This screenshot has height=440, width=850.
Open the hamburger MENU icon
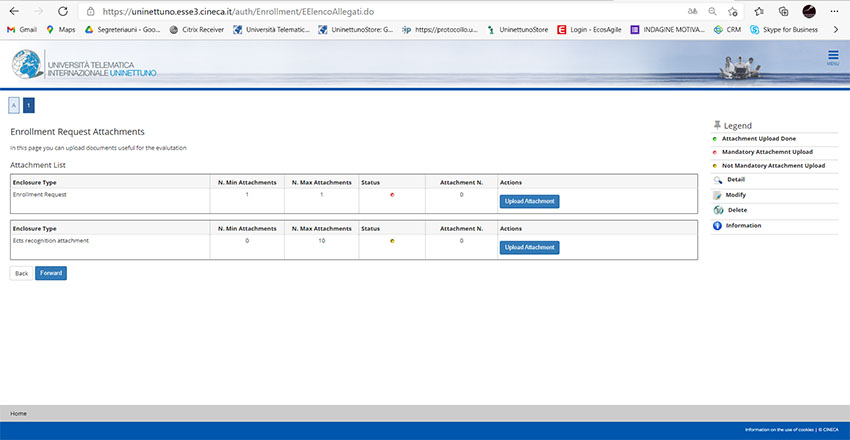coord(832,58)
